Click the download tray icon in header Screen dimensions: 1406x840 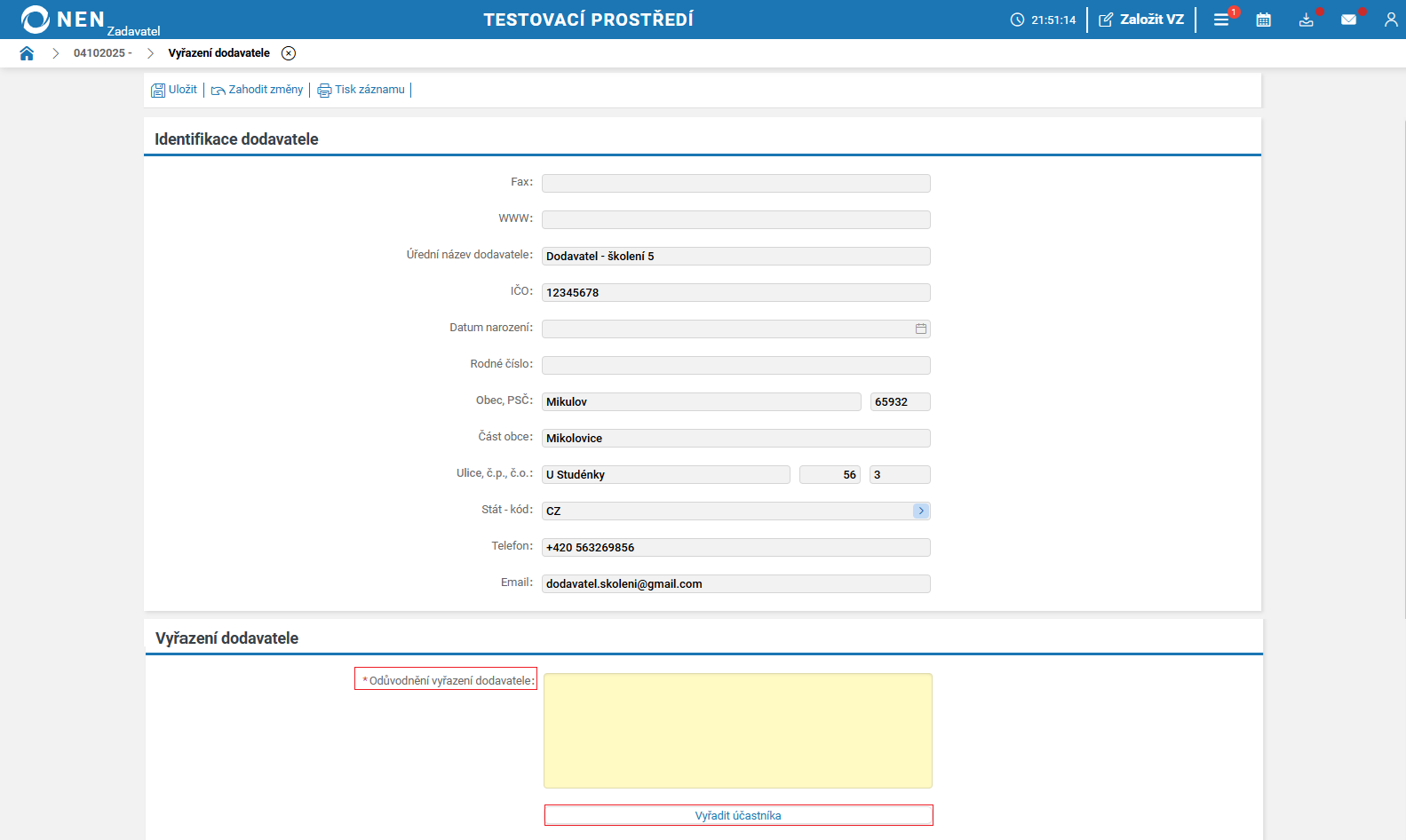[1306, 20]
